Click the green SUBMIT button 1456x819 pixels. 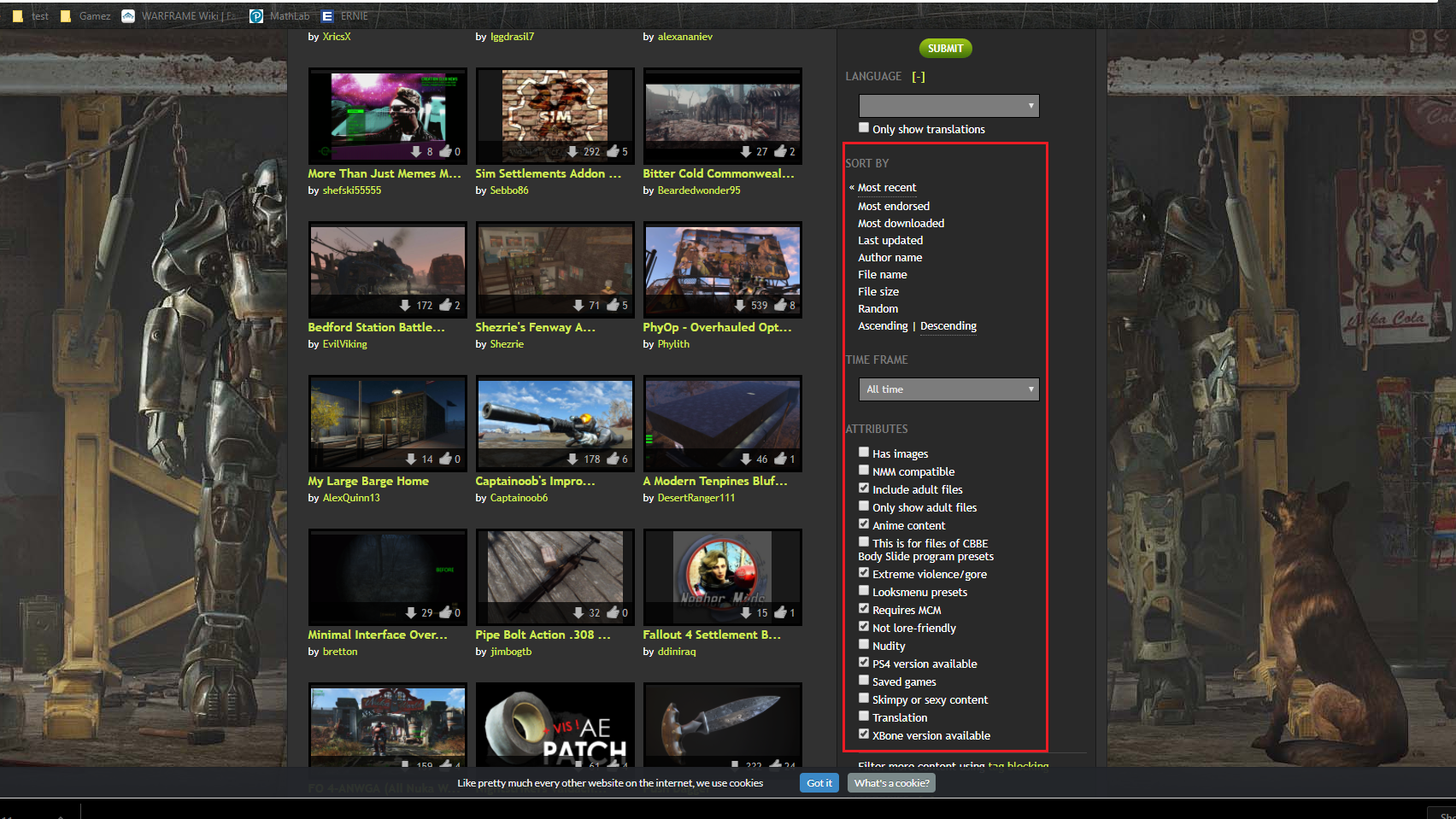tap(945, 49)
